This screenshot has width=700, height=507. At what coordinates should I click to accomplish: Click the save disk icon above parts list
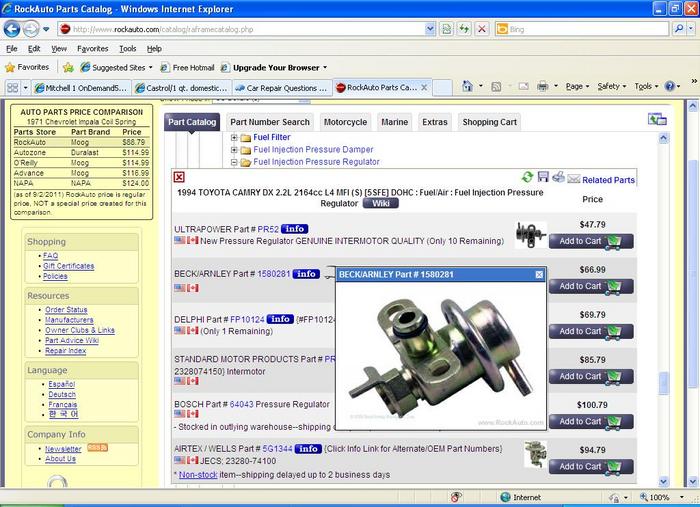pos(542,177)
